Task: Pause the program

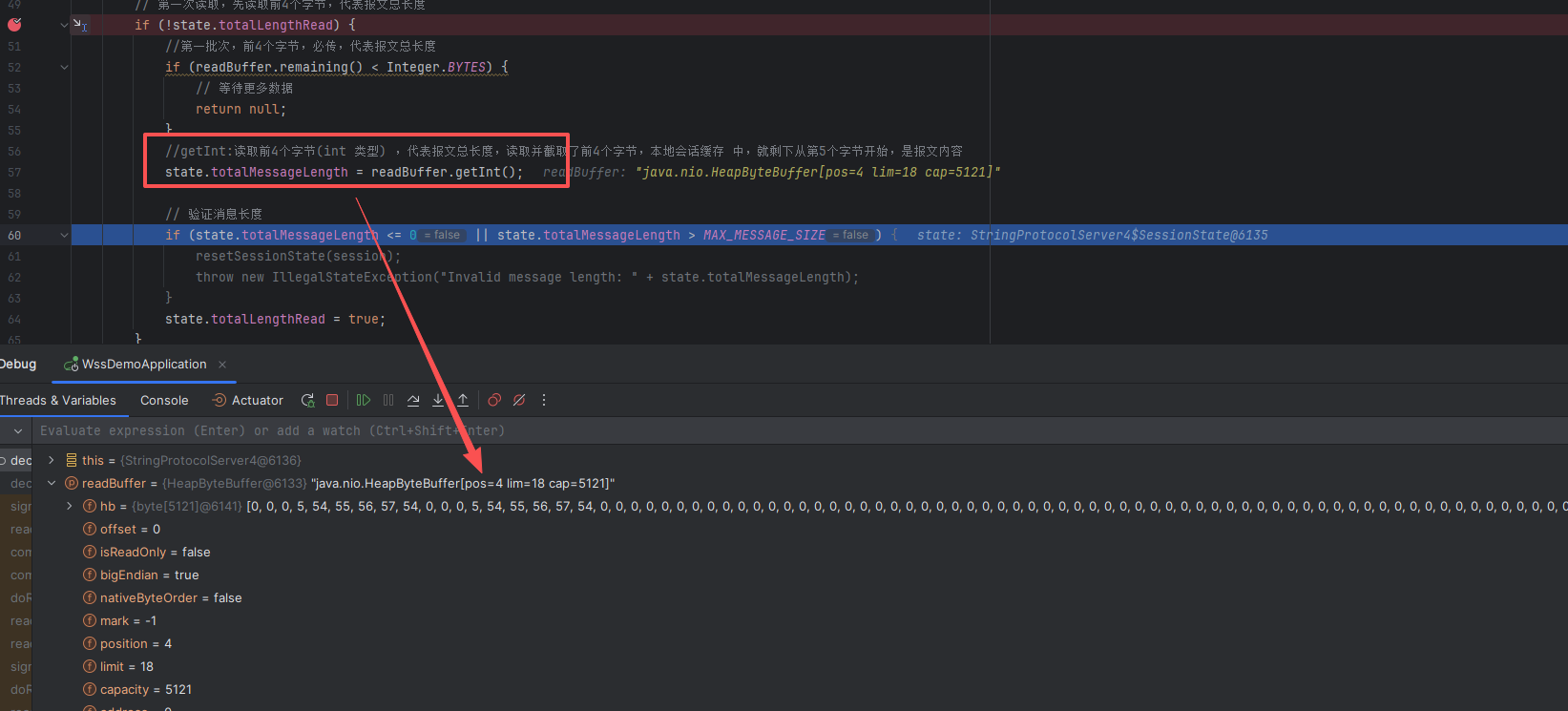Action: 388,401
